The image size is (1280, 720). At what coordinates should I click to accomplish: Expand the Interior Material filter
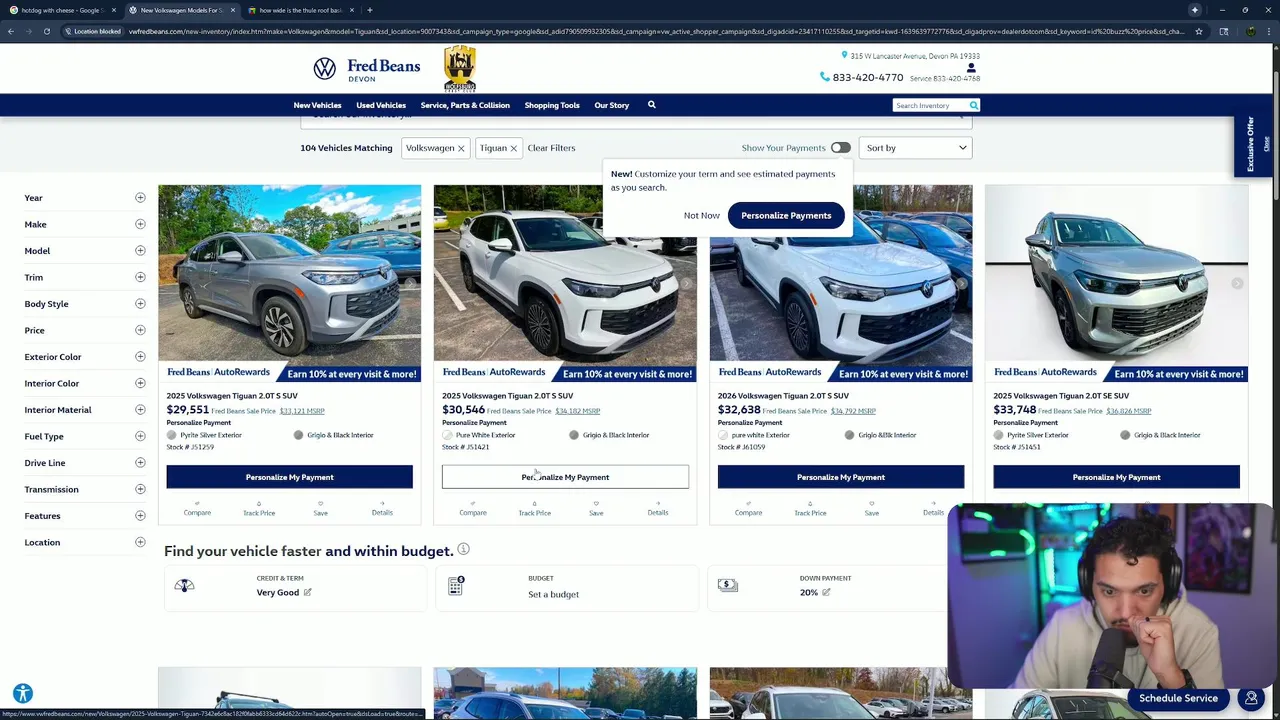[x=140, y=410]
